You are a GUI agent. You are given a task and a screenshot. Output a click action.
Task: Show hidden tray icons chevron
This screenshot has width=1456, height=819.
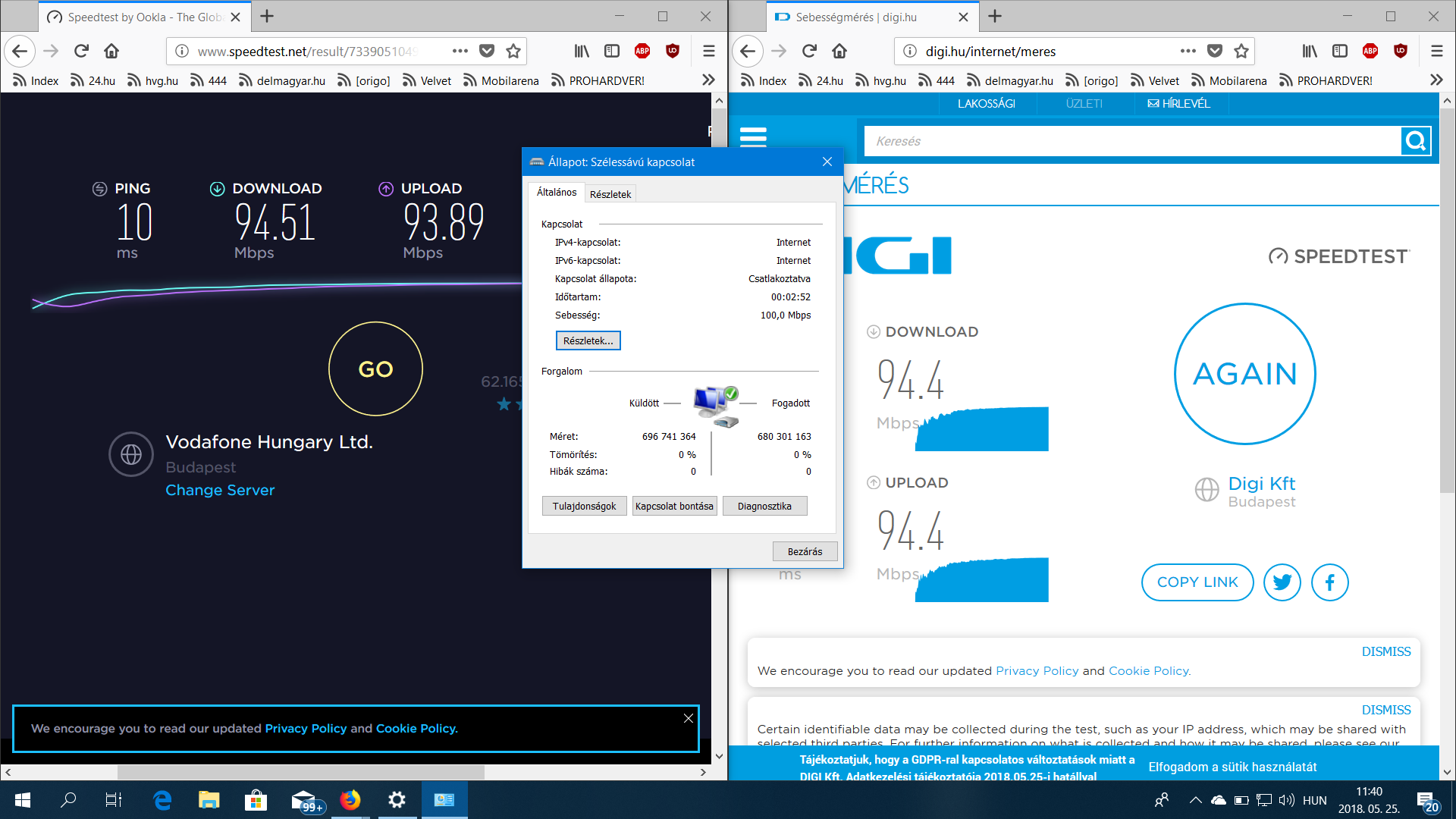[x=1195, y=799]
